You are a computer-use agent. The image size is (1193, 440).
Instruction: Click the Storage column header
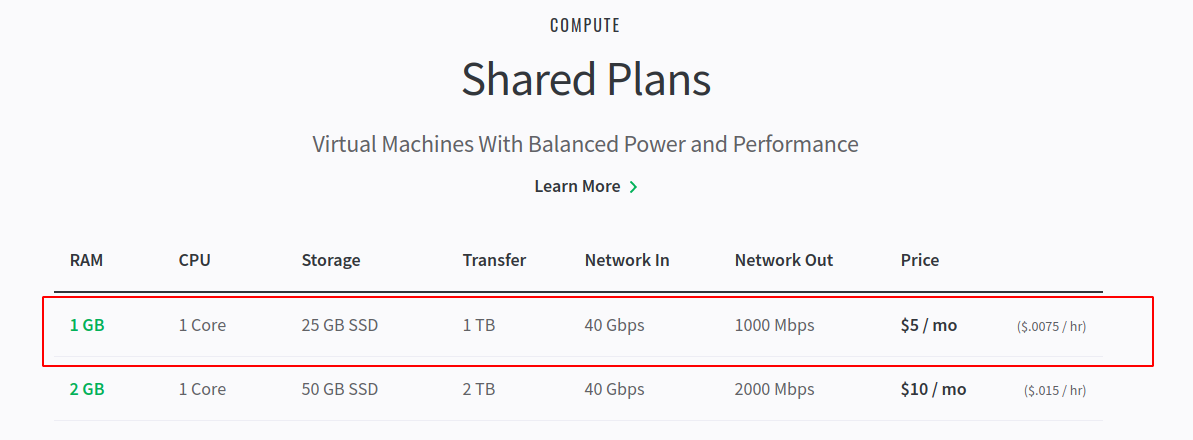click(331, 260)
